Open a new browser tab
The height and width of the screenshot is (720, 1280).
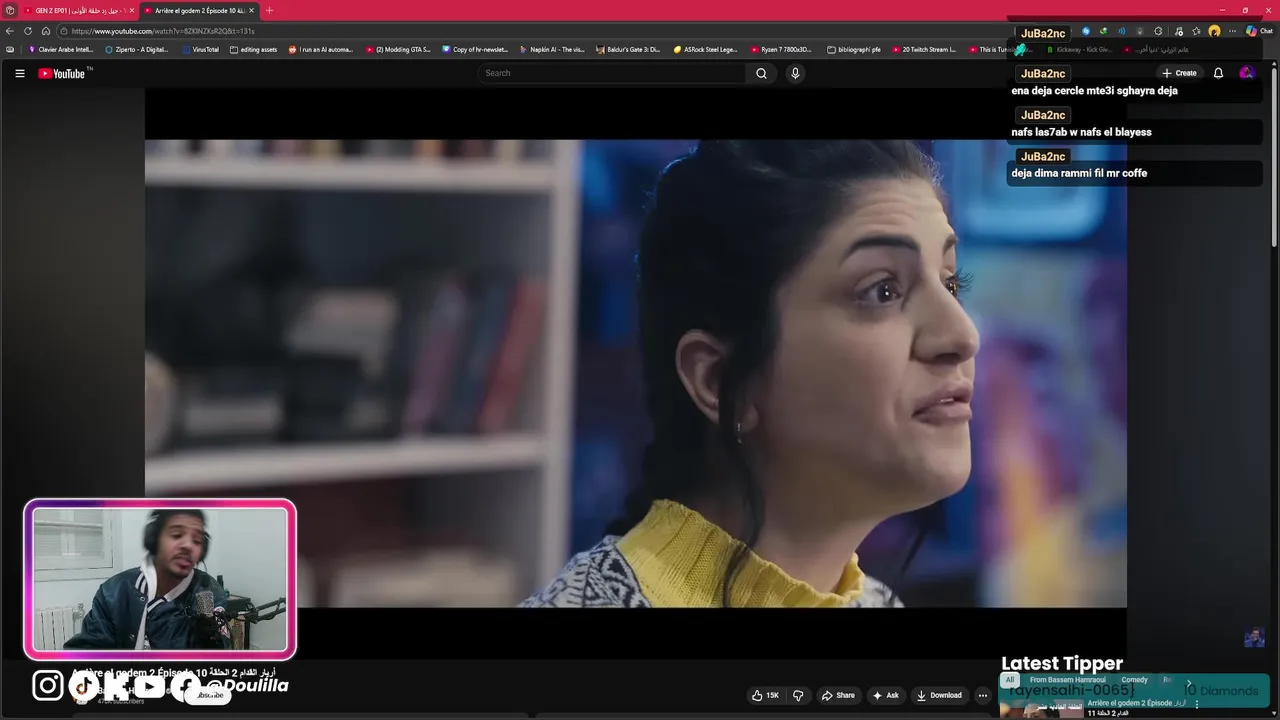click(269, 10)
